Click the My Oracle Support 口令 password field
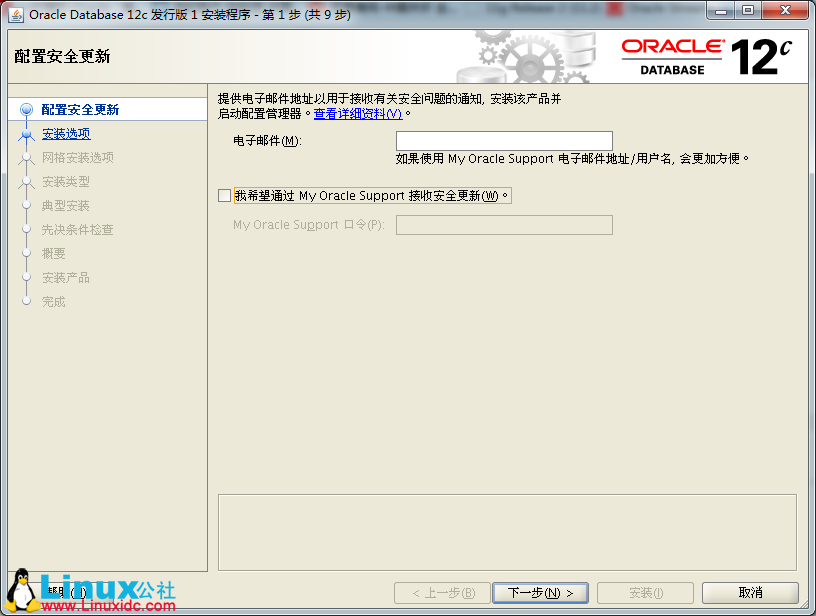Screen dimensions: 816x616 pyautogui.click(x=504, y=224)
